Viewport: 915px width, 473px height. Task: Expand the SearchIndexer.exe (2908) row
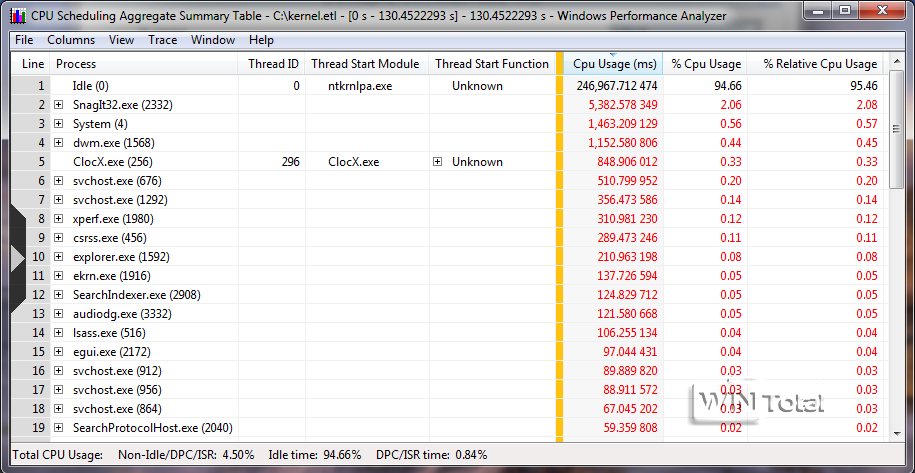point(58,295)
